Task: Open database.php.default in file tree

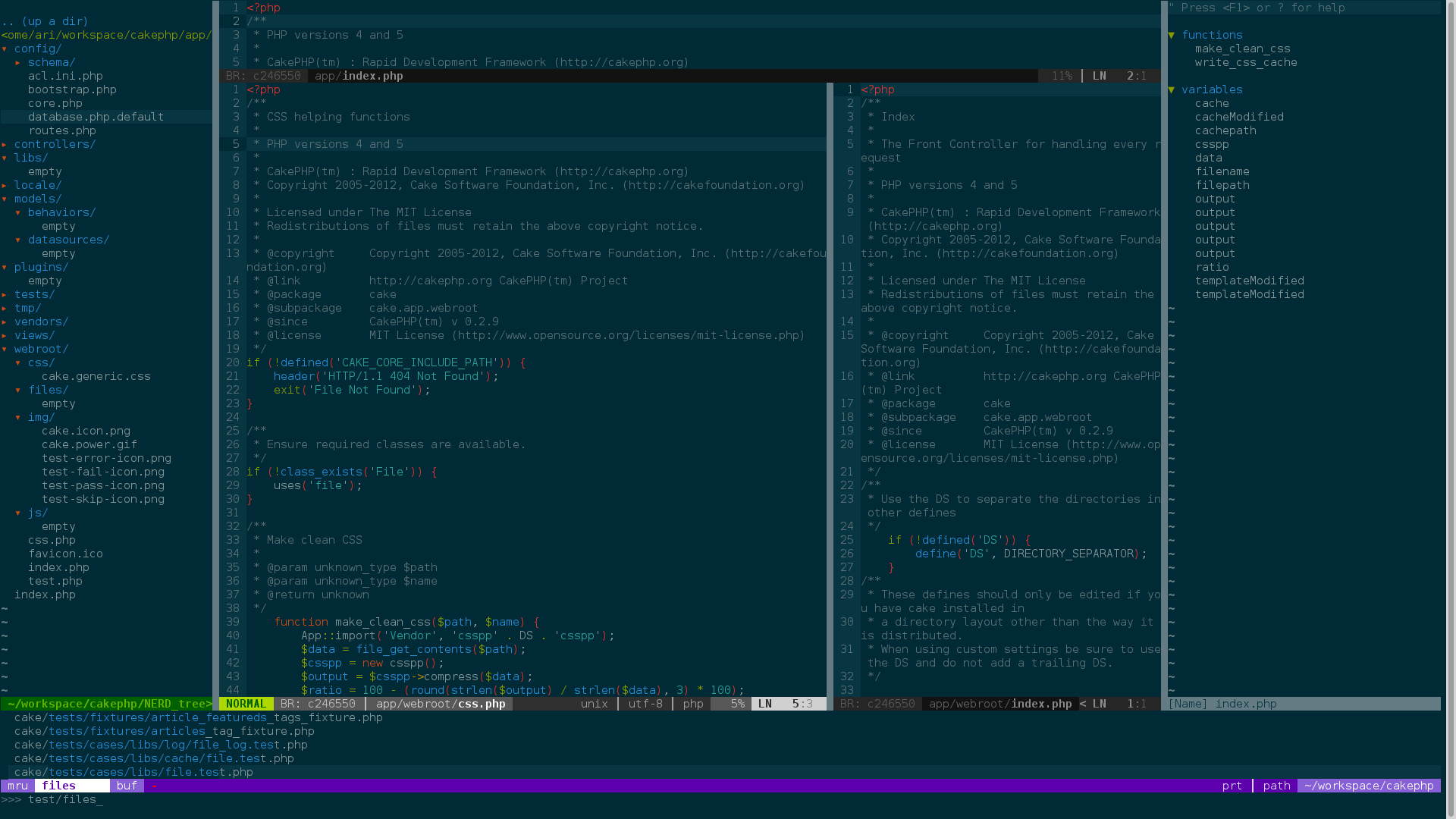Action: pyautogui.click(x=96, y=117)
